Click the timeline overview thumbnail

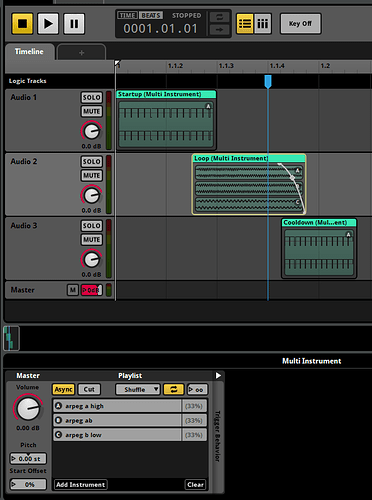click(x=12, y=338)
